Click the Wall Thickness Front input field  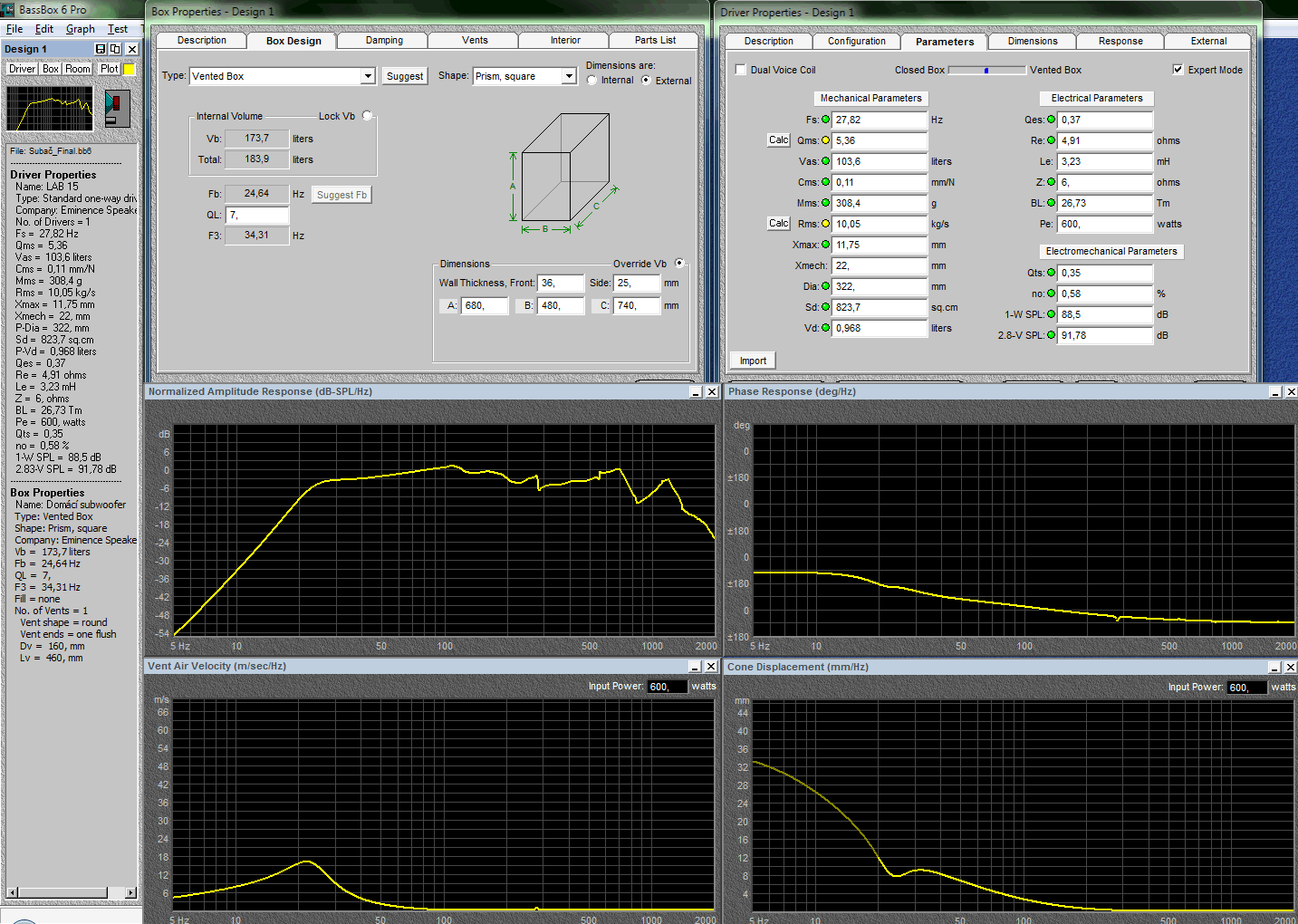tap(561, 284)
